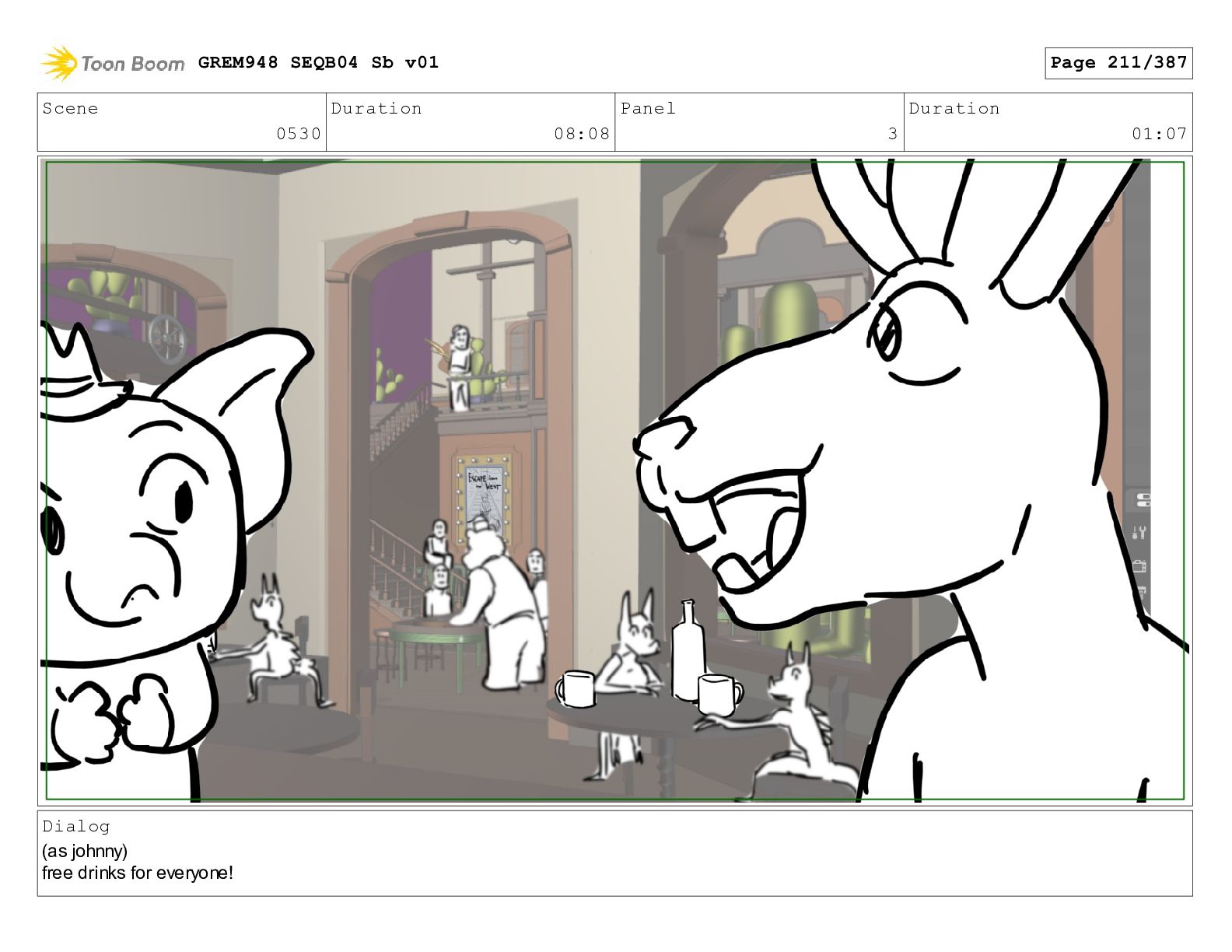Click the camera icon in the backdrop sidebar
Screen dimensions: 1232x952
1140,566
